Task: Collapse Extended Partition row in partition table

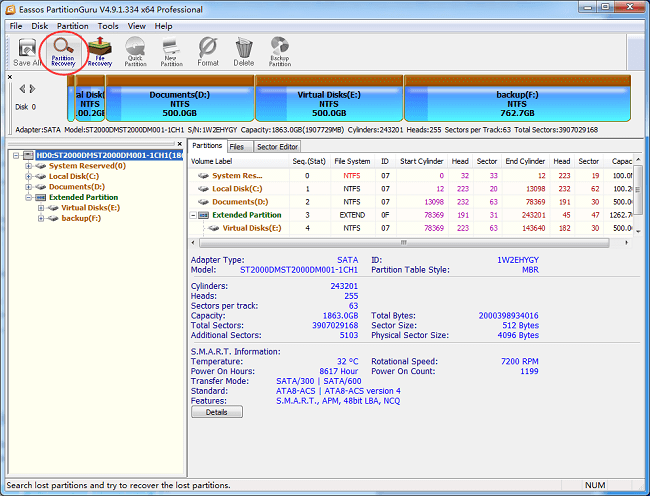Action: (194, 215)
